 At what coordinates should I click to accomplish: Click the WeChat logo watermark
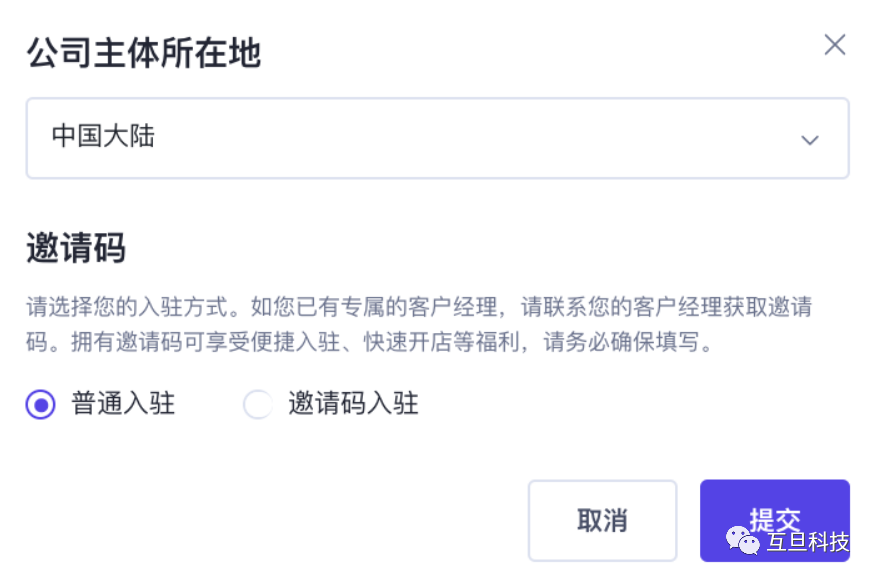click(743, 540)
